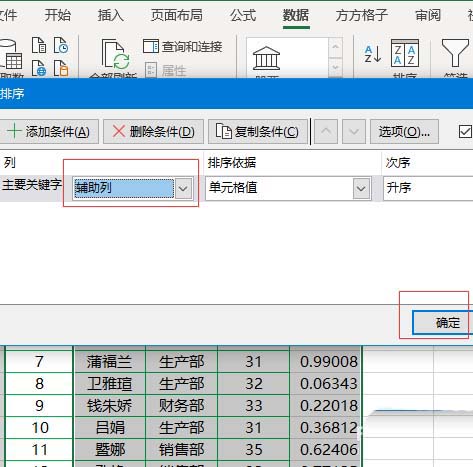This screenshot has height=467, width=473.
Task: Open 查询和连接 pane
Action: tap(183, 47)
